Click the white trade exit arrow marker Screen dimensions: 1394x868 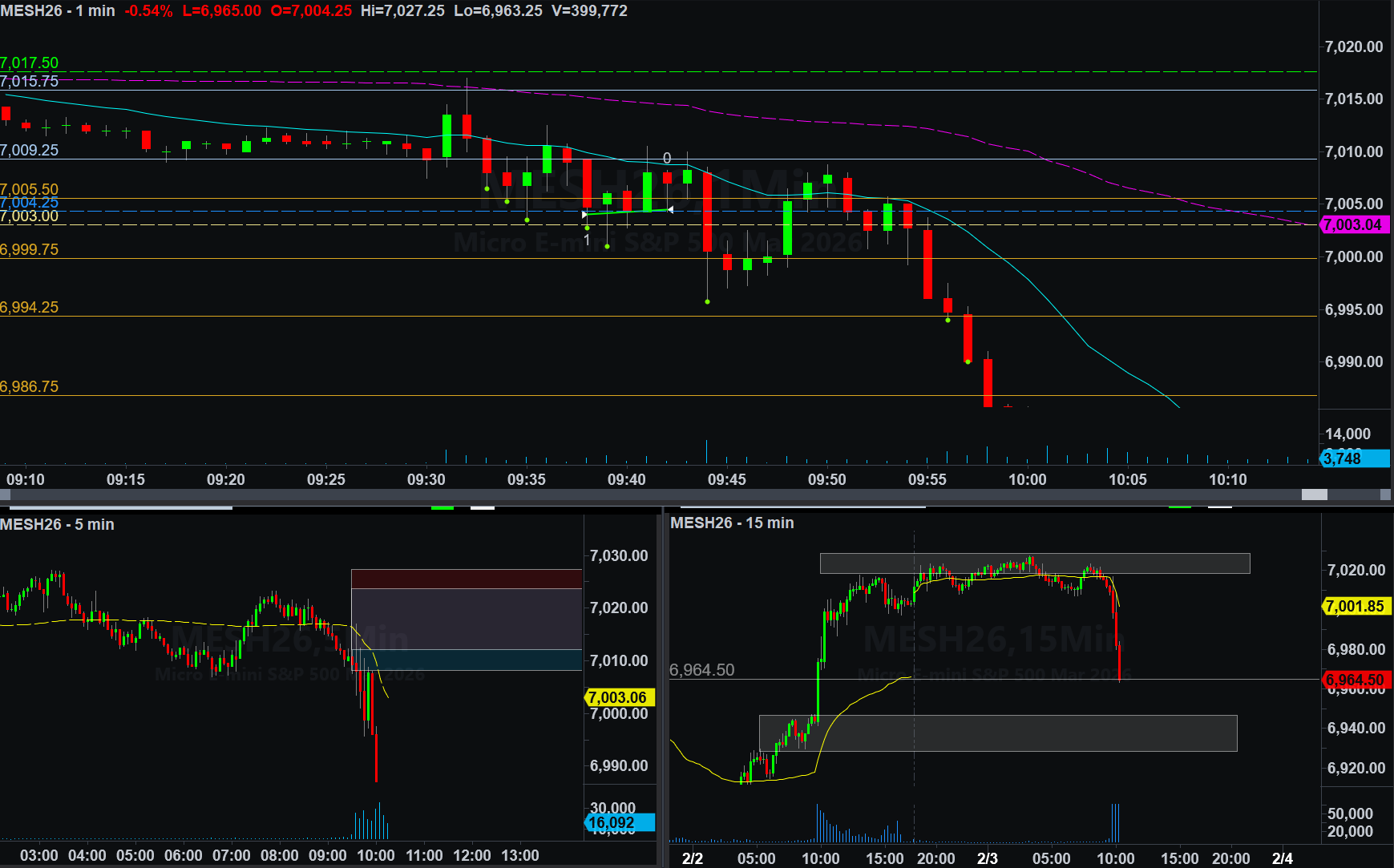tap(670, 210)
